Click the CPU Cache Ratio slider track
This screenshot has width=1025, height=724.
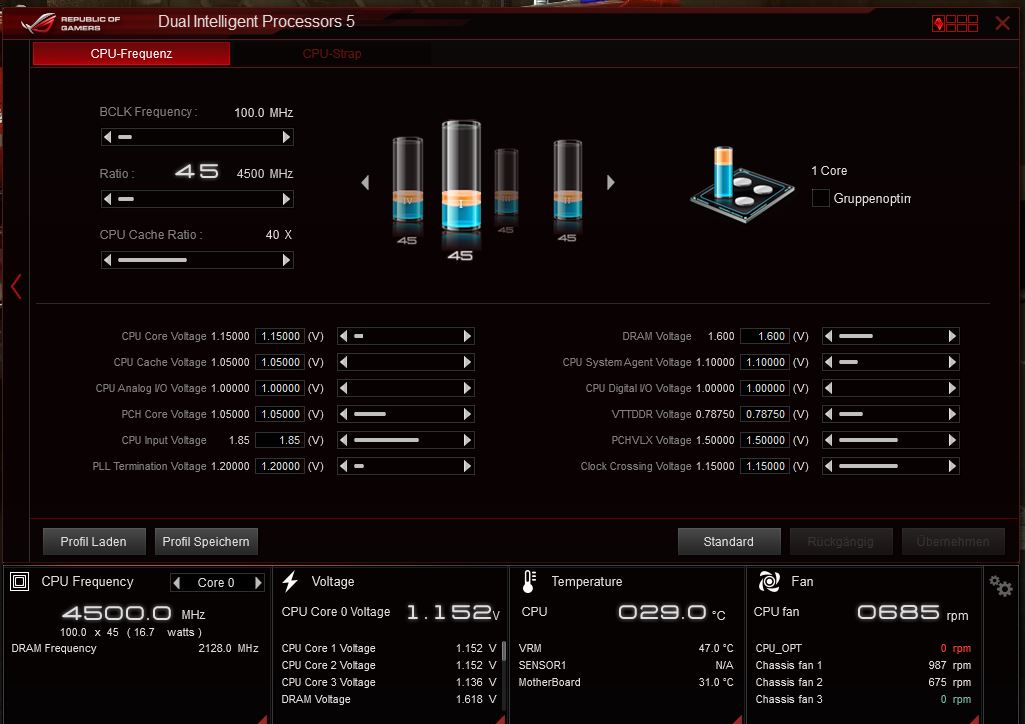(197, 260)
